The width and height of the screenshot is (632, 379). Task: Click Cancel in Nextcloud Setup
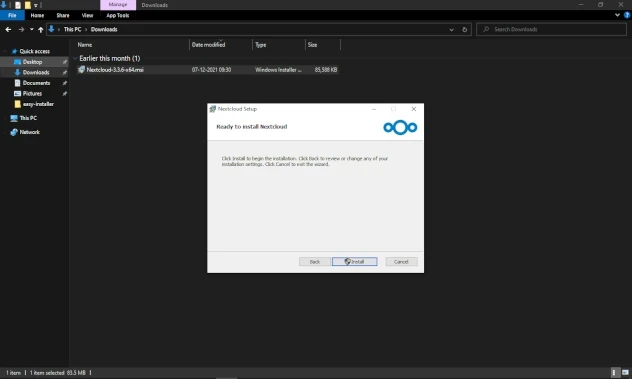(x=401, y=262)
